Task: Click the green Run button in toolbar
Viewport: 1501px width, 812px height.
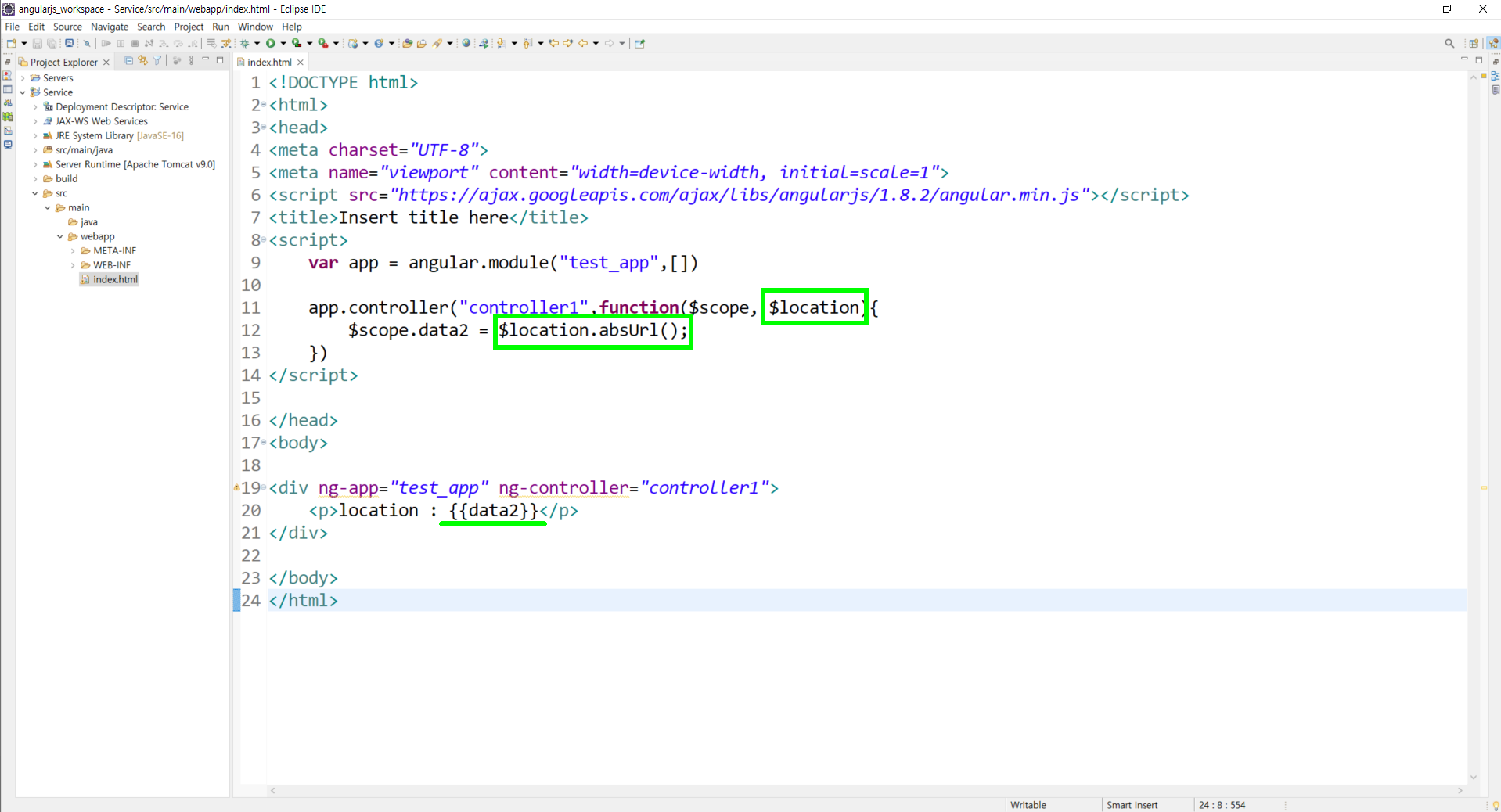Action: pyautogui.click(x=271, y=44)
